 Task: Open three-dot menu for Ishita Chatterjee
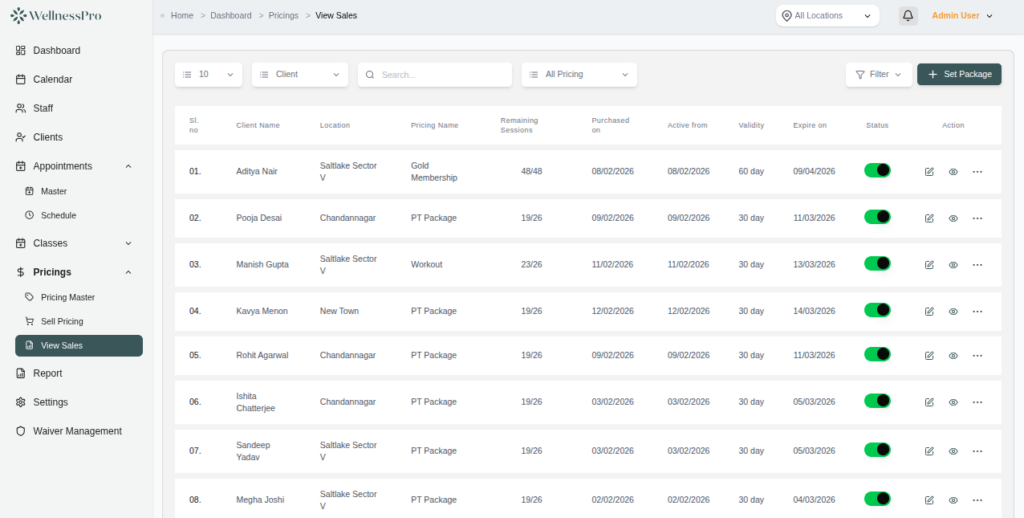point(977,402)
